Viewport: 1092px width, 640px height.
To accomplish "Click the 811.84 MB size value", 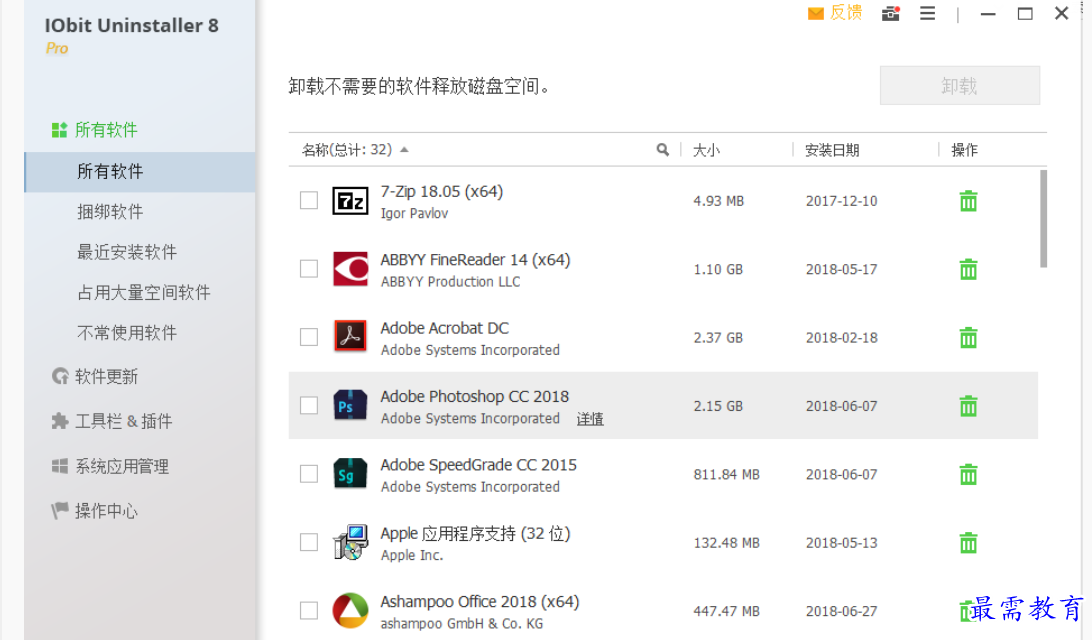I will [x=726, y=474].
